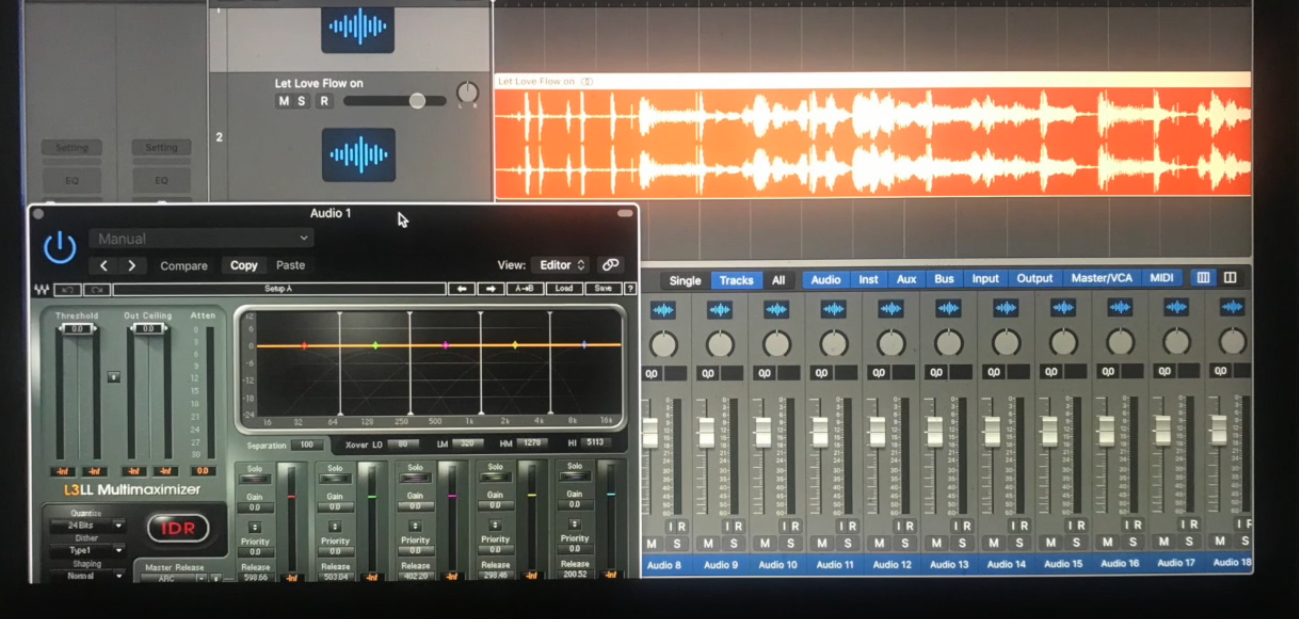This screenshot has height=619, width=1299.
Task: Switch mixer to wide channel strips view
Action: pos(1230,278)
